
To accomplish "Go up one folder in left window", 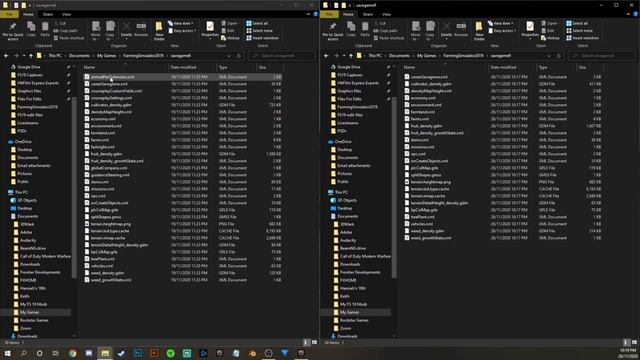I will pos(31,56).
